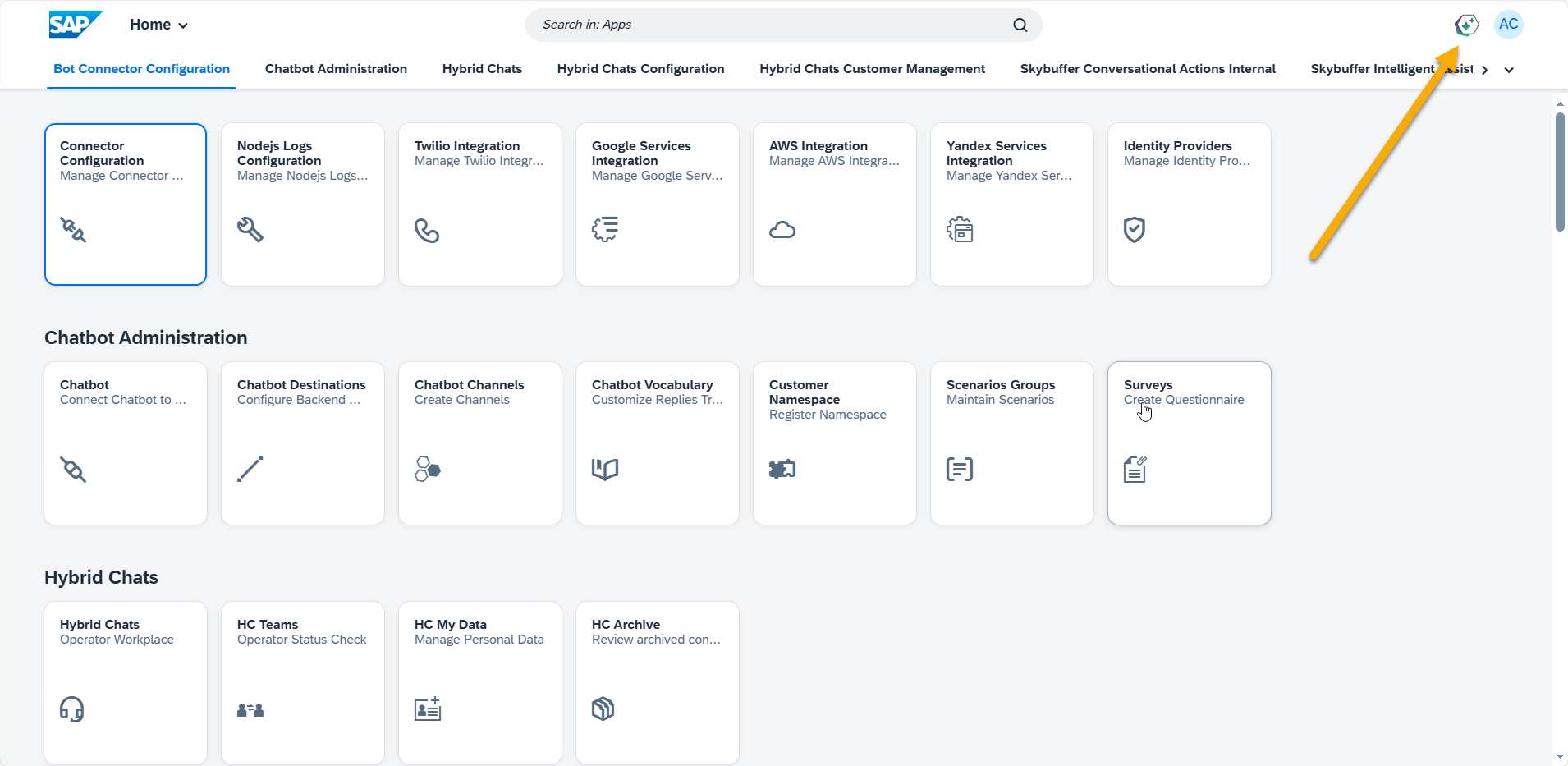This screenshot has height=766, width=1568.
Task: Switch to the Chatbot Administration tab
Action: click(336, 69)
